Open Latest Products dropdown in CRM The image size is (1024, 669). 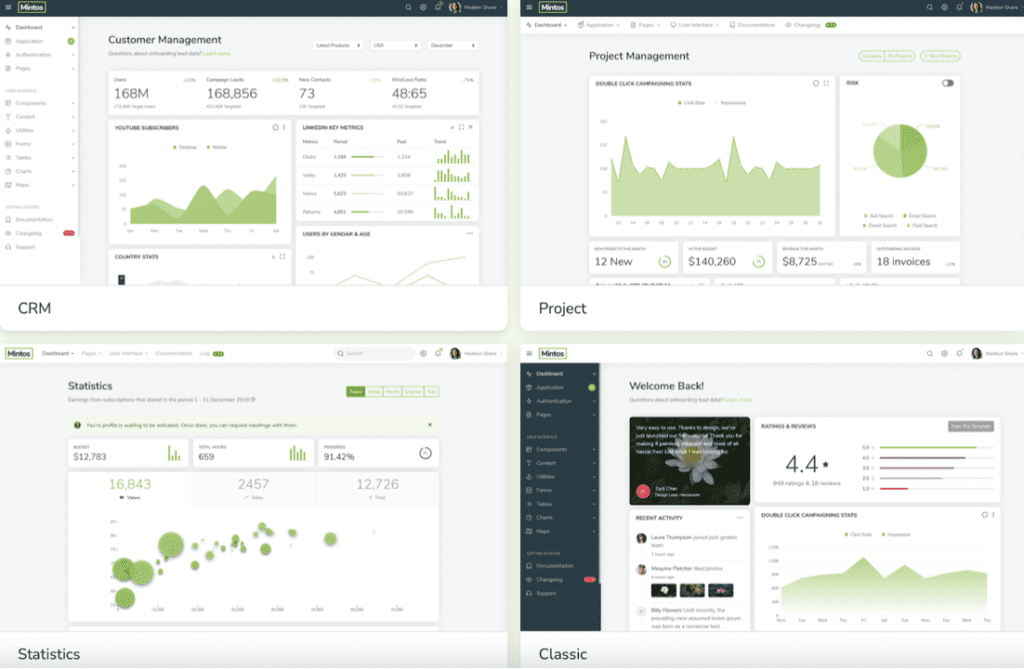pyautogui.click(x=337, y=45)
